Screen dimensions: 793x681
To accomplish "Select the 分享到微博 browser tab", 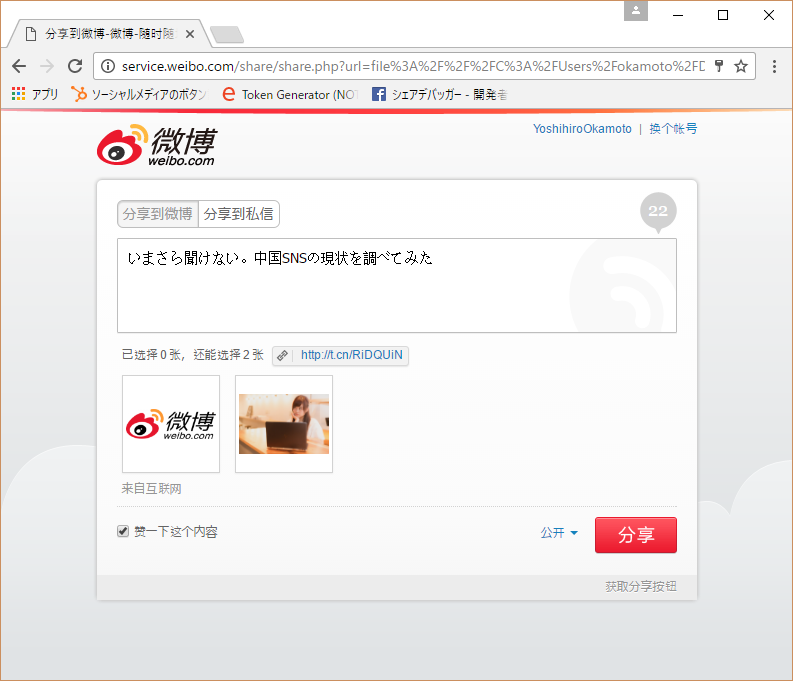I will (109, 34).
